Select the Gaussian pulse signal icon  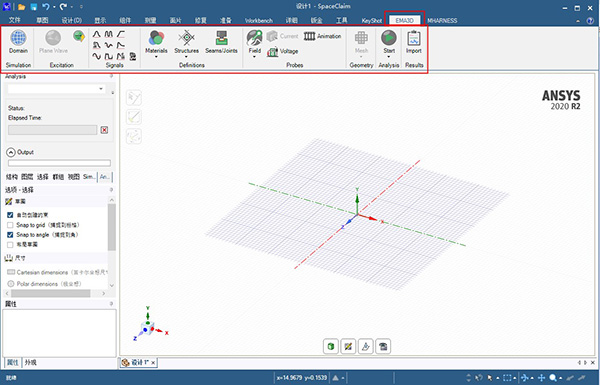pyautogui.click(x=97, y=34)
